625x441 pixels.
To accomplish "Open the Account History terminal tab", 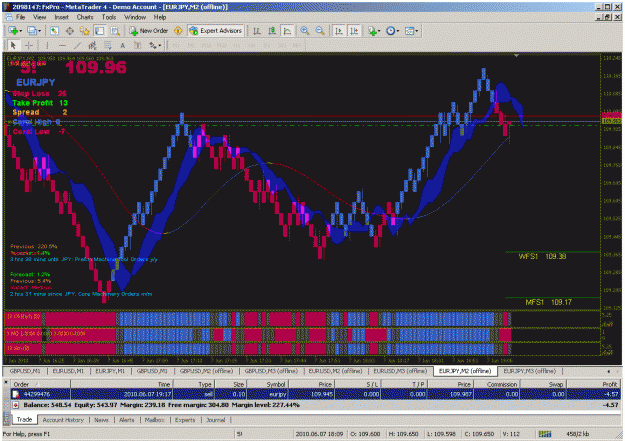I will 63,420.
